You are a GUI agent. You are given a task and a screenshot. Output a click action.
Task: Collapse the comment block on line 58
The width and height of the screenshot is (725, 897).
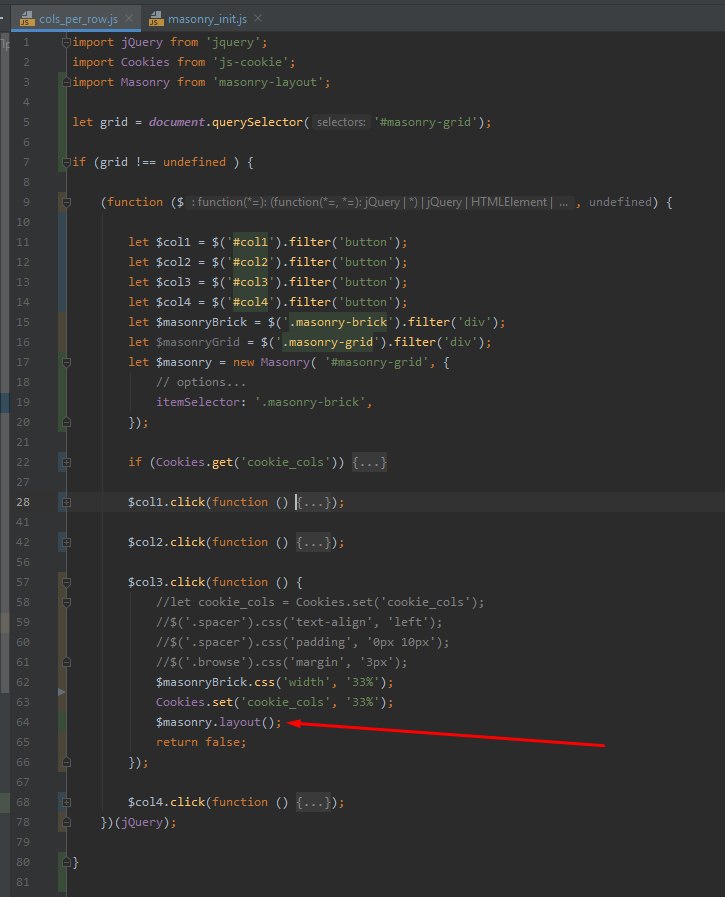66,602
